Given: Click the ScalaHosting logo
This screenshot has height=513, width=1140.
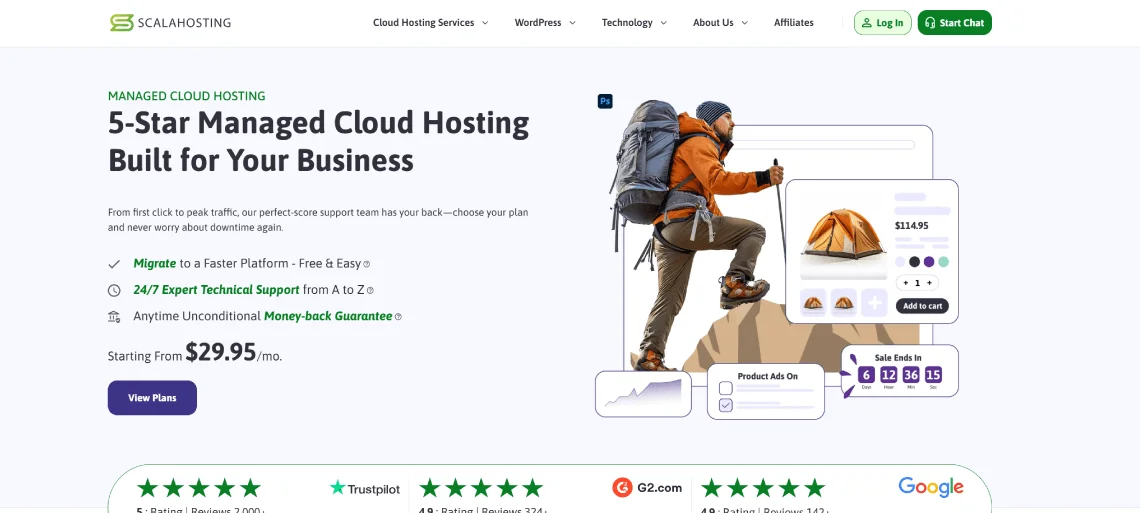Looking at the screenshot, I should pyautogui.click(x=170, y=23).
